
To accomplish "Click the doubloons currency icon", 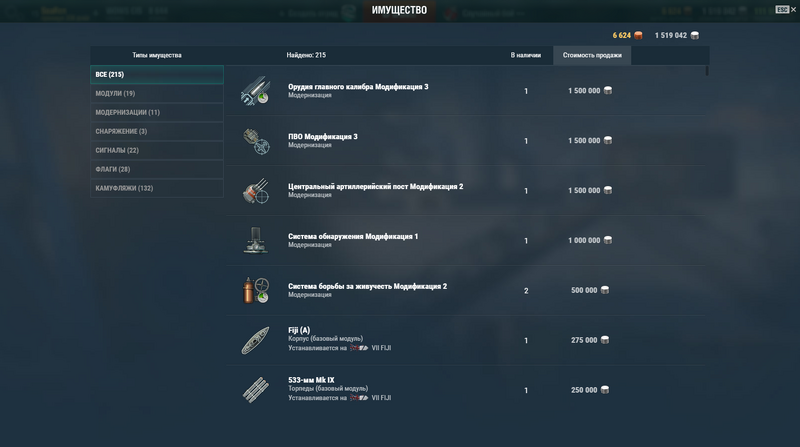I will [x=638, y=35].
